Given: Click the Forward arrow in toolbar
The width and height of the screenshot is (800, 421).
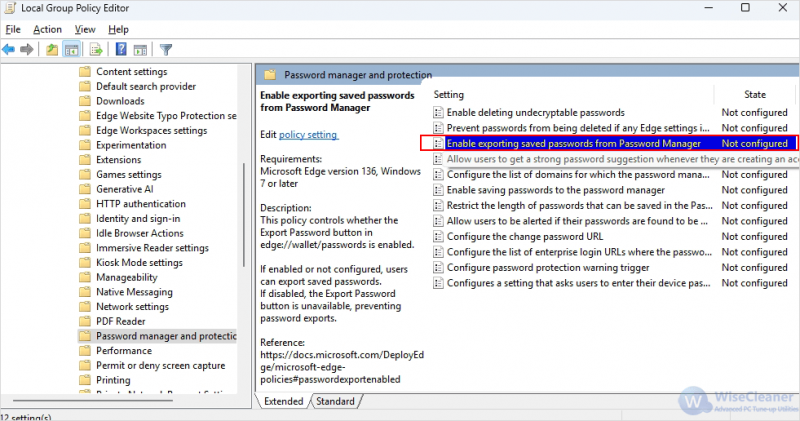Looking at the screenshot, I should tap(27, 49).
